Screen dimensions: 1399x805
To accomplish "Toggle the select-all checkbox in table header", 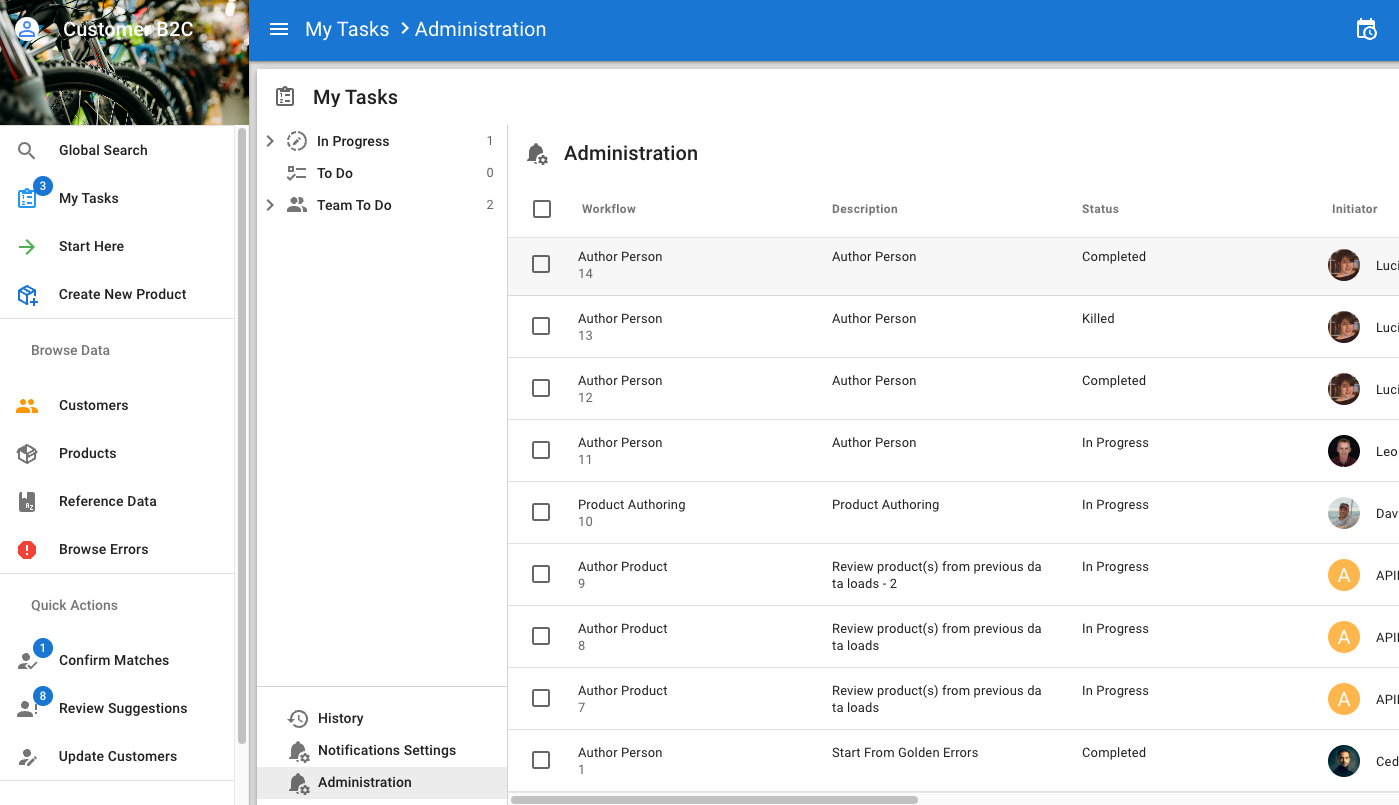I will click(542, 209).
